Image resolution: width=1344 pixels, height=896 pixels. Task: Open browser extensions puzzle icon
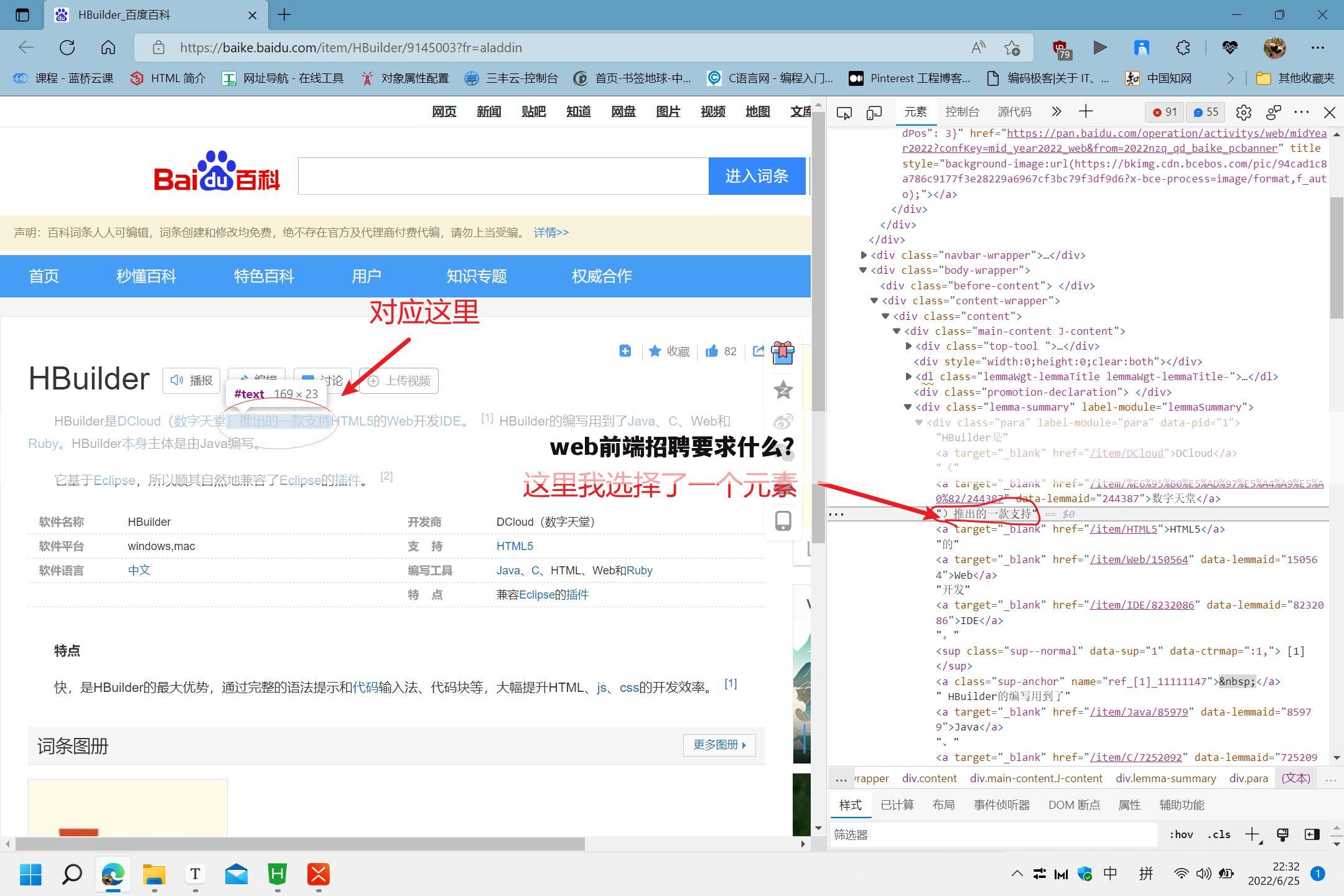[1183, 47]
